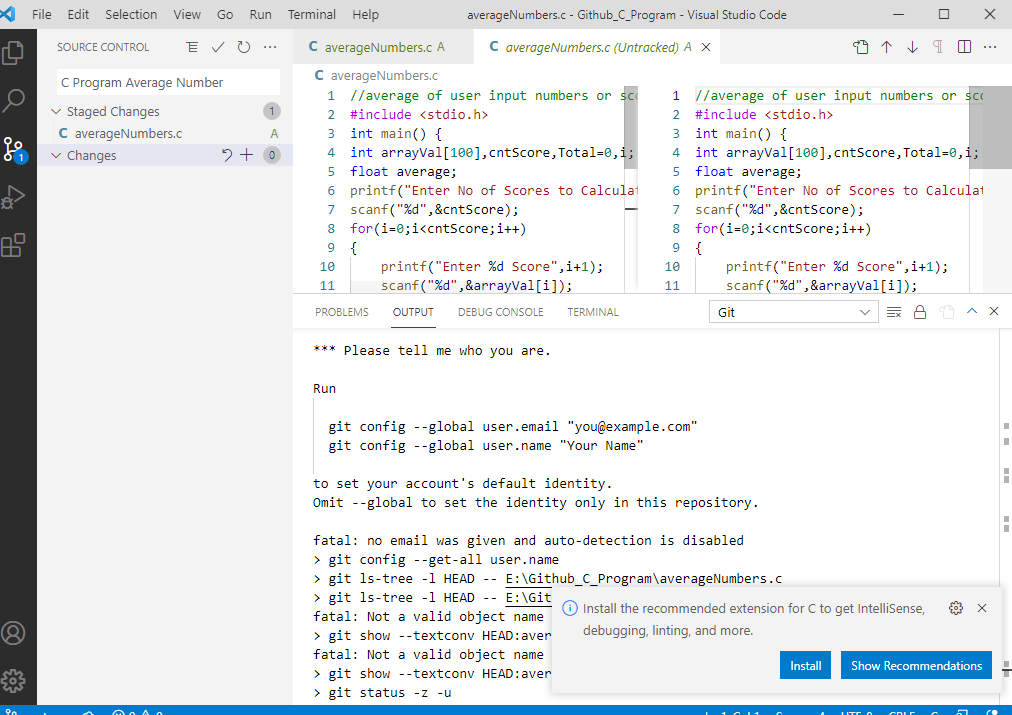The height and width of the screenshot is (715, 1012).
Task: Go to previous change arrow
Action: (x=887, y=47)
